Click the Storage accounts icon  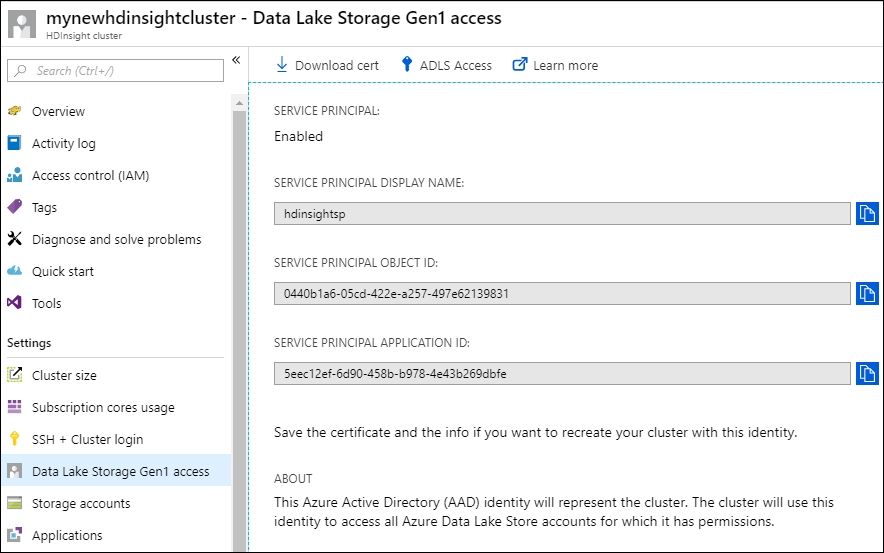[15, 503]
